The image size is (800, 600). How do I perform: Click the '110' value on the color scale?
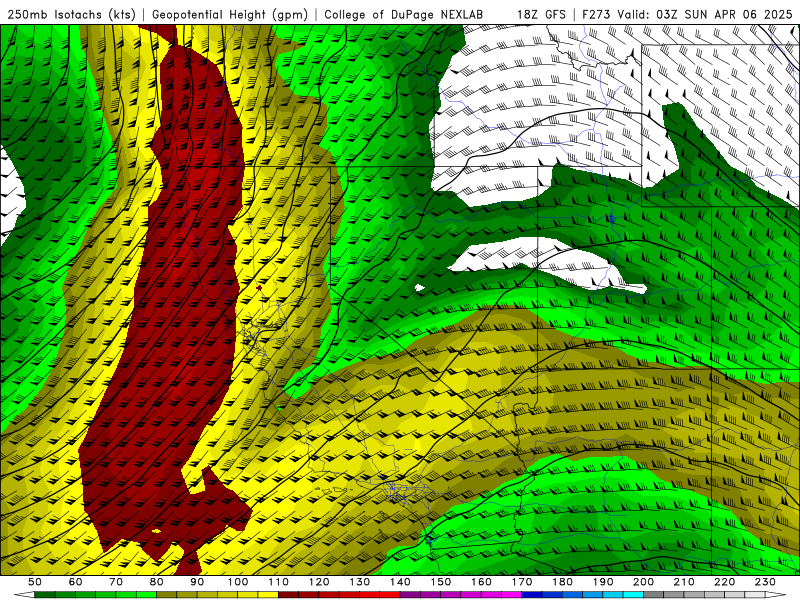(279, 582)
